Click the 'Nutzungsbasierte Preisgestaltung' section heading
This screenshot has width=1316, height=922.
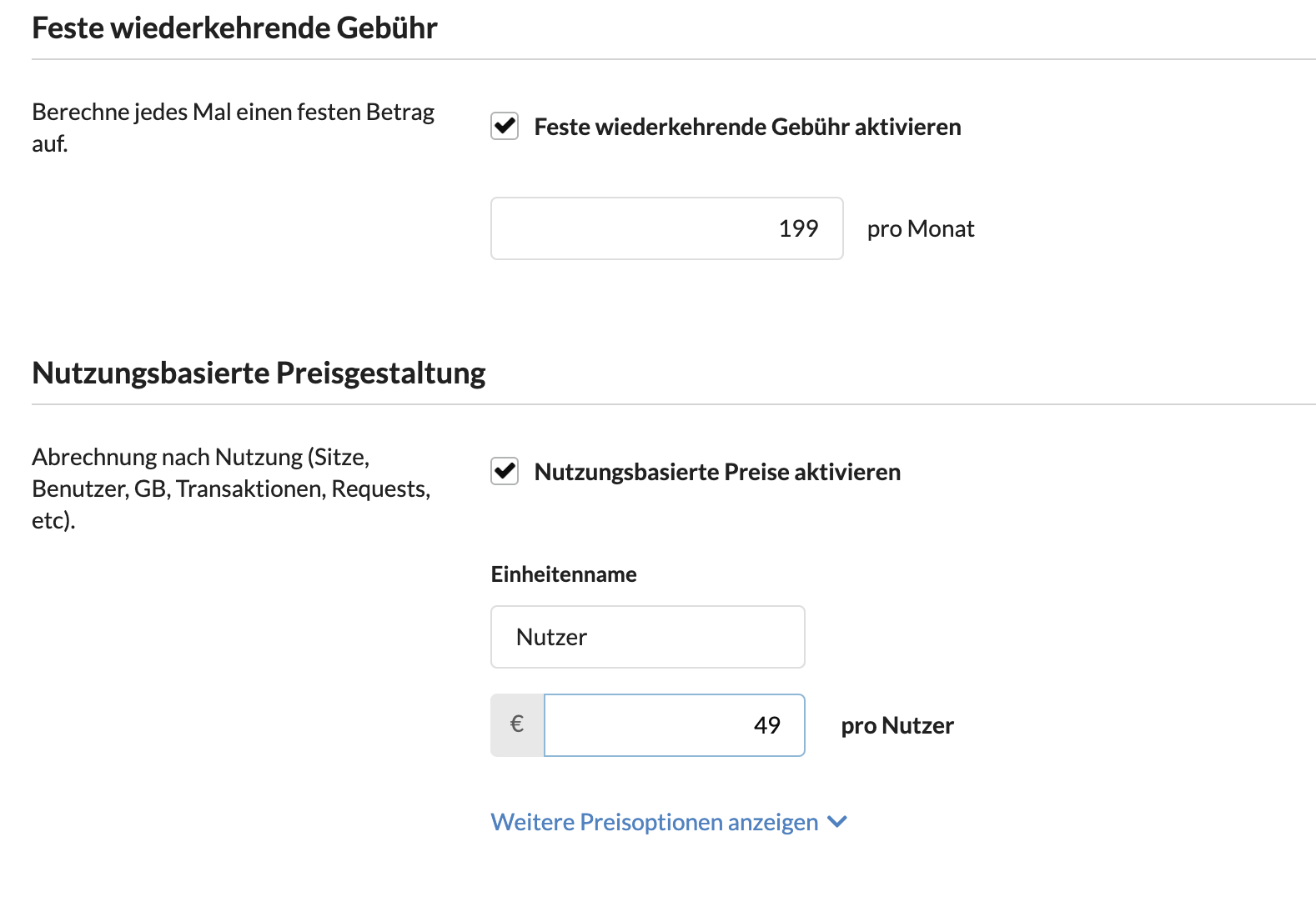click(259, 373)
